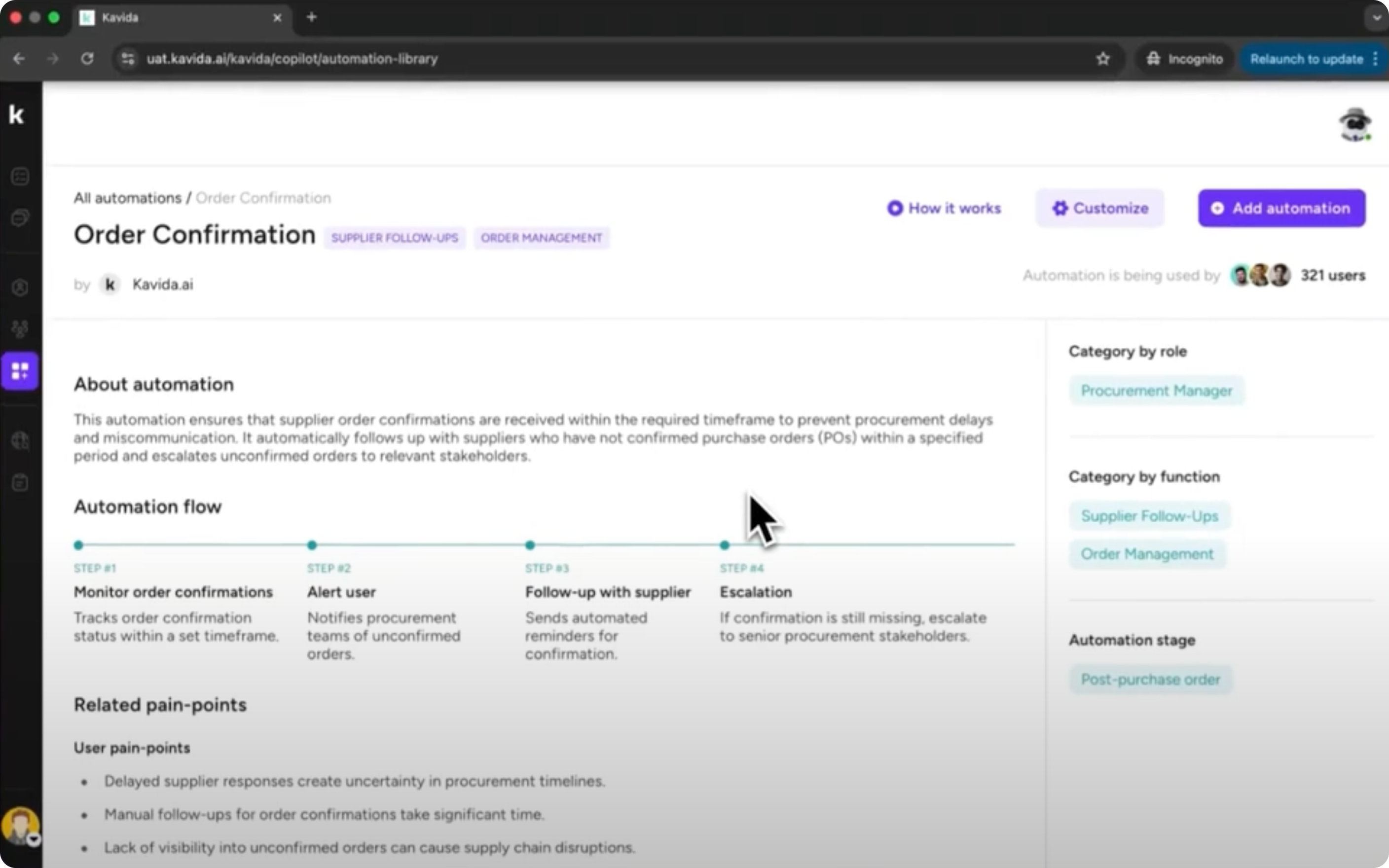
Task: Select the purple automation library grid icon
Action: tap(20, 371)
